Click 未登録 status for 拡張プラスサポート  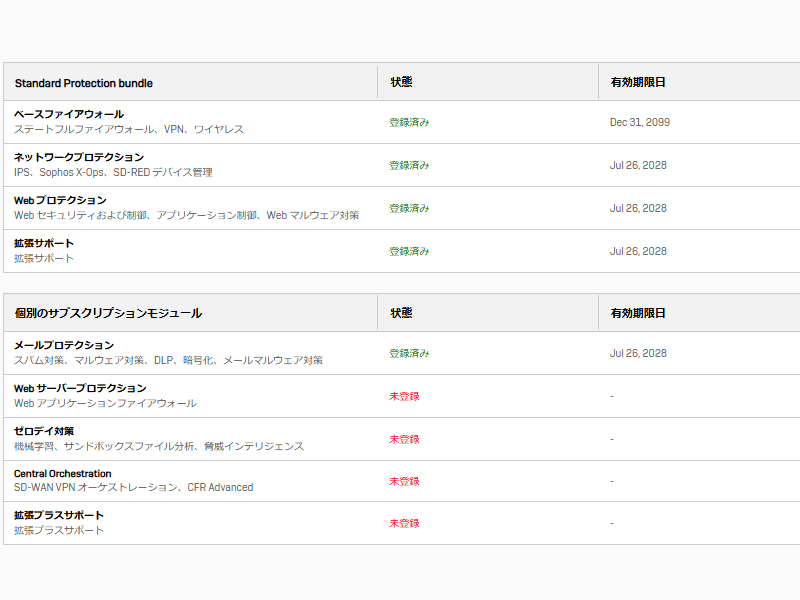point(404,523)
